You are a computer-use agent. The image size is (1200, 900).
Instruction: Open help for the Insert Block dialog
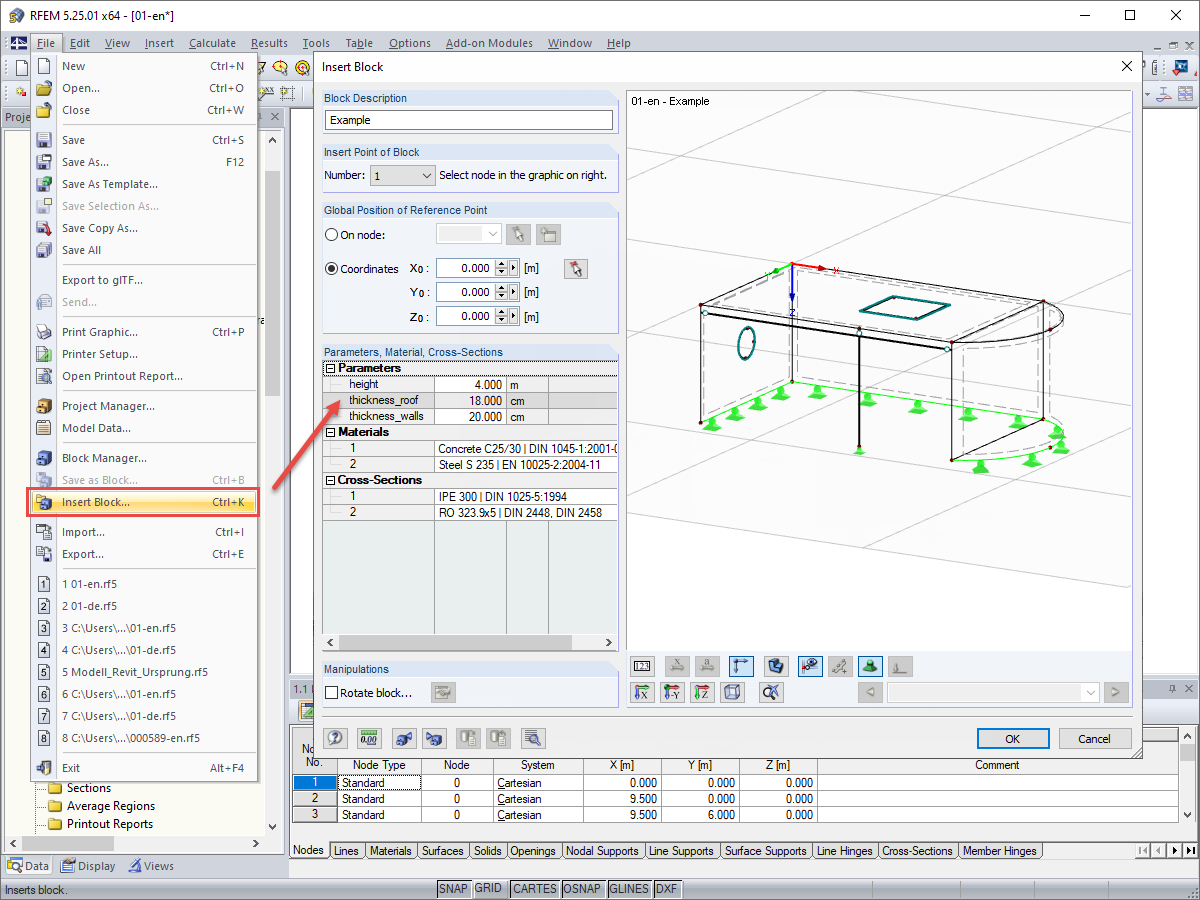(x=334, y=738)
